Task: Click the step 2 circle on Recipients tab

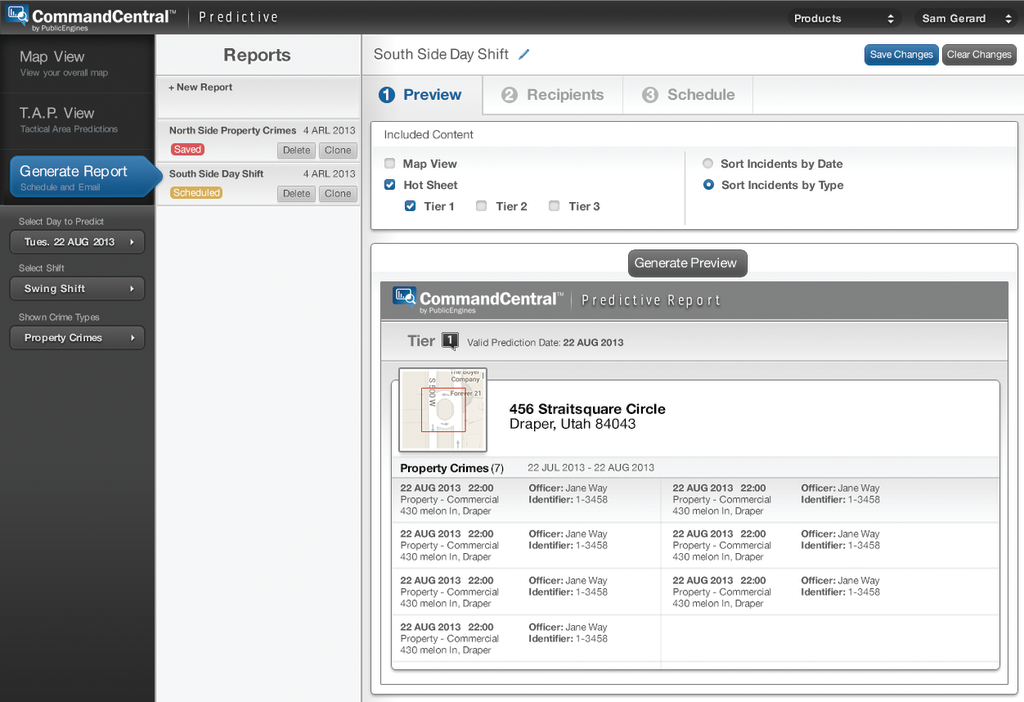Action: pyautogui.click(x=509, y=95)
